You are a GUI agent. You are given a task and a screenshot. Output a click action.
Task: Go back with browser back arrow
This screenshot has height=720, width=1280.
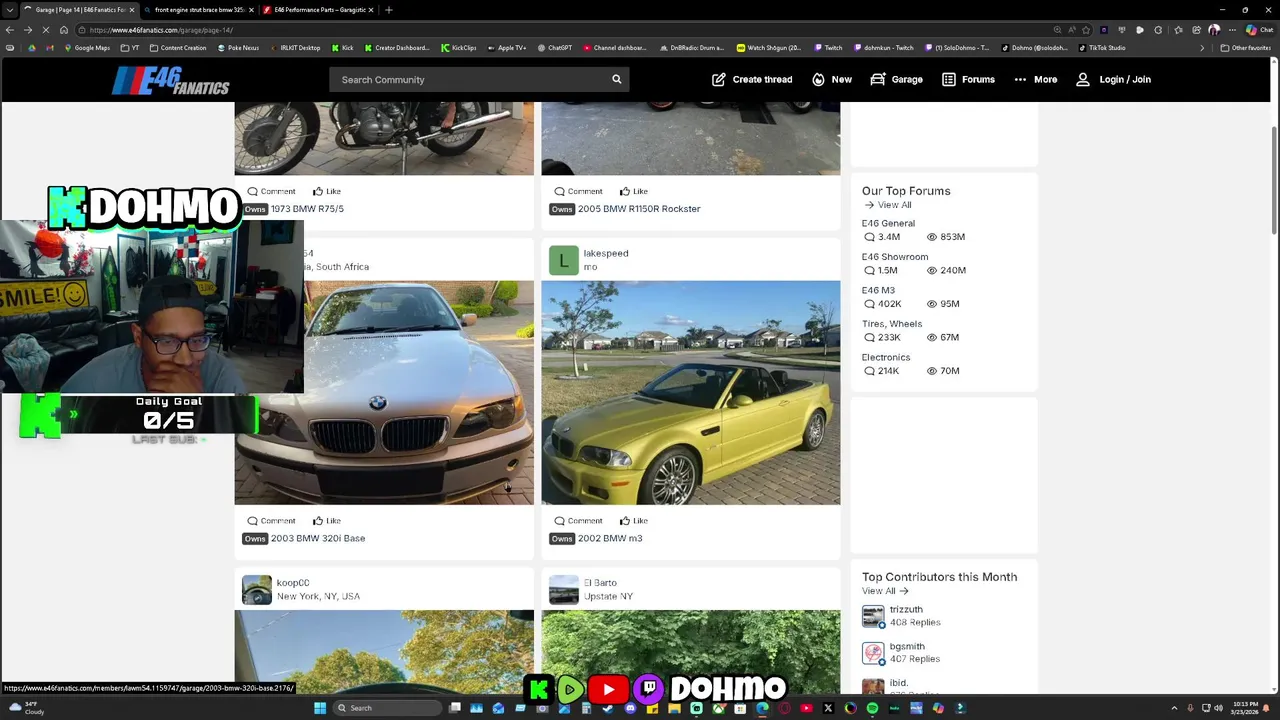[x=10, y=30]
